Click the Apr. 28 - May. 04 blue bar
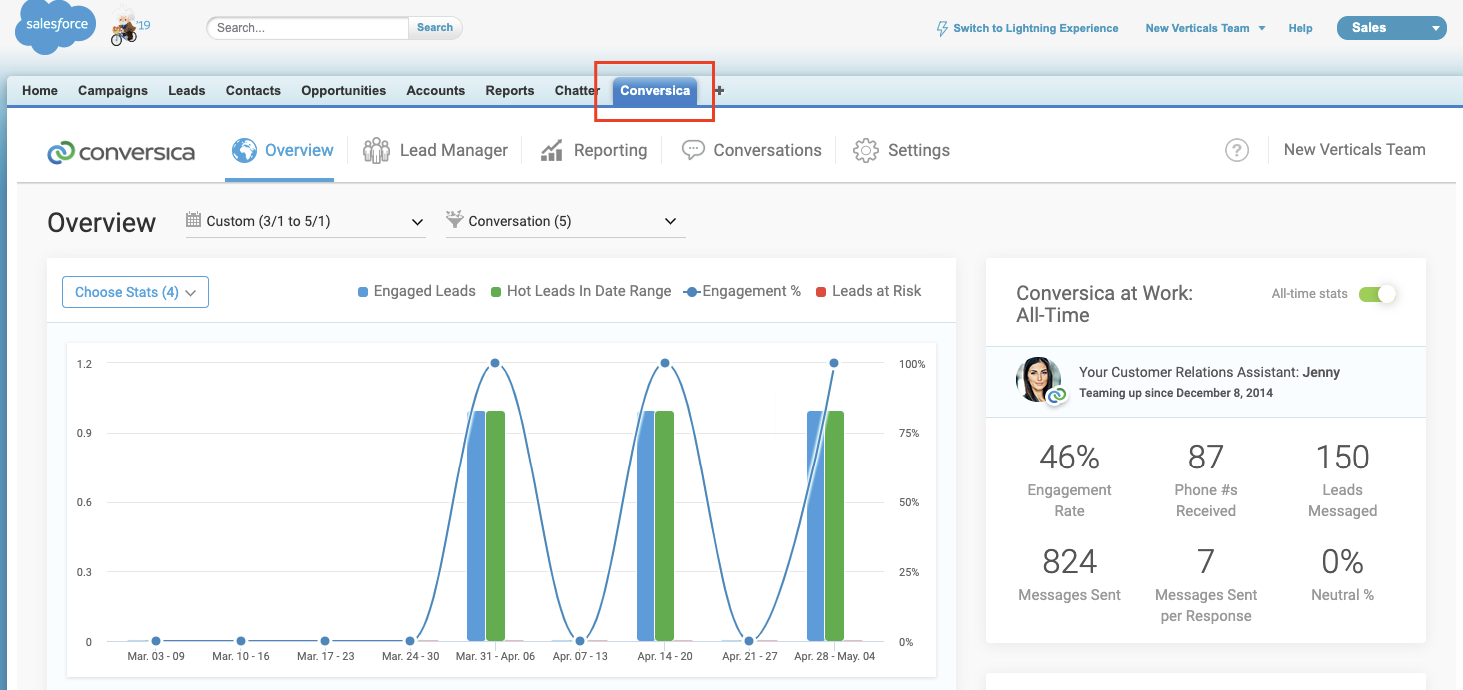The image size is (1463, 690). (816, 526)
